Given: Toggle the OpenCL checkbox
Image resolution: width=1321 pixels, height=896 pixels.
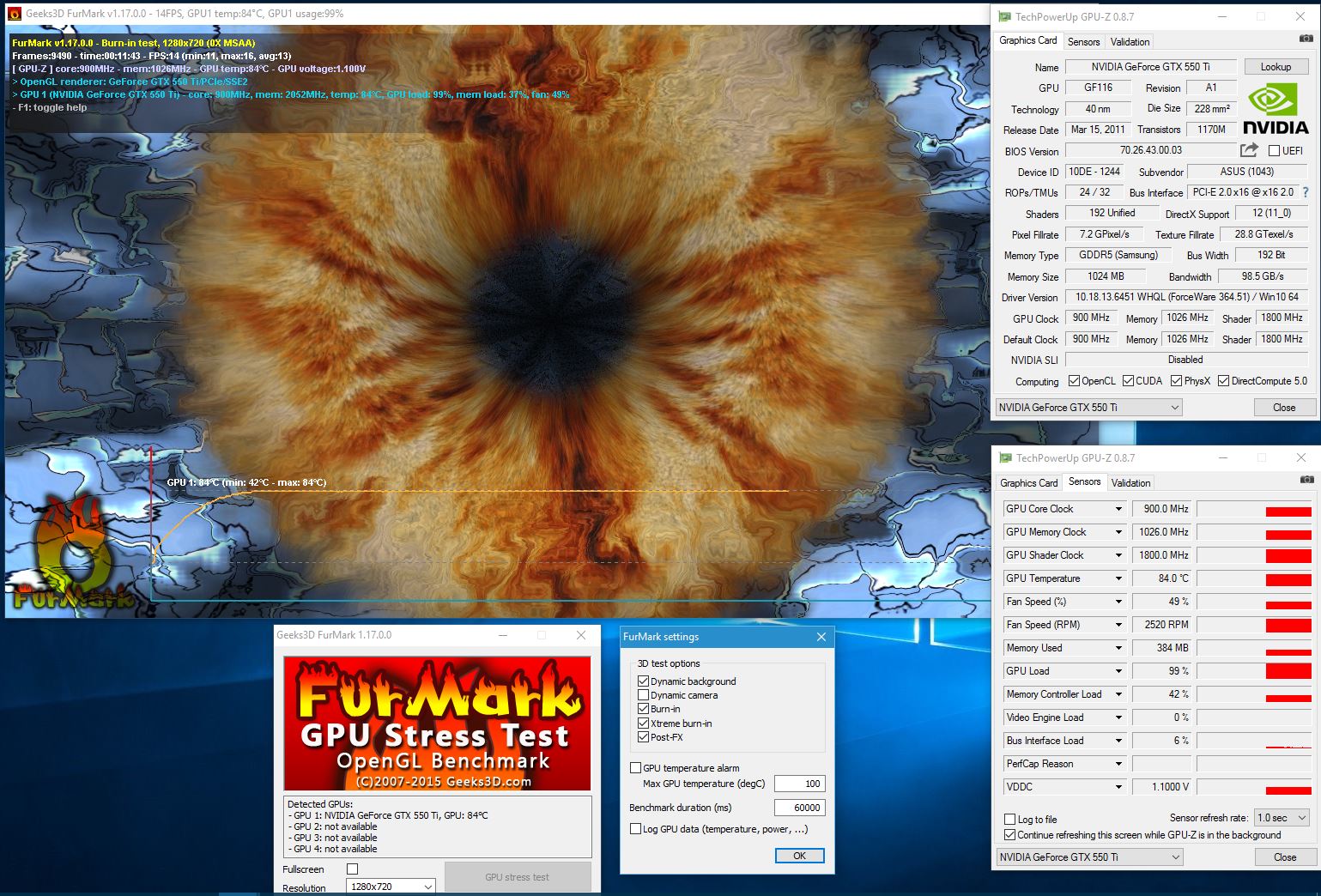Looking at the screenshot, I should 1074,381.
